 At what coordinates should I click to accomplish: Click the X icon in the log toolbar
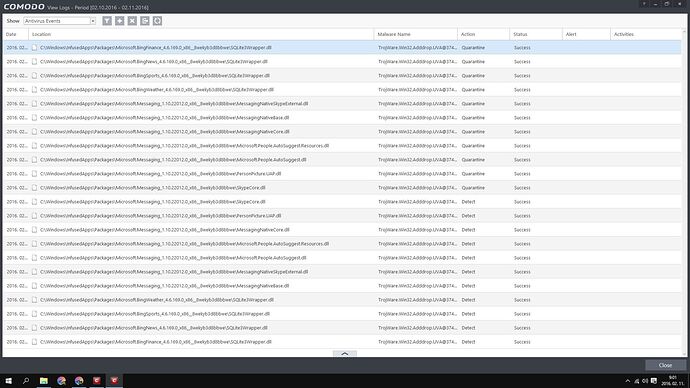point(132,21)
